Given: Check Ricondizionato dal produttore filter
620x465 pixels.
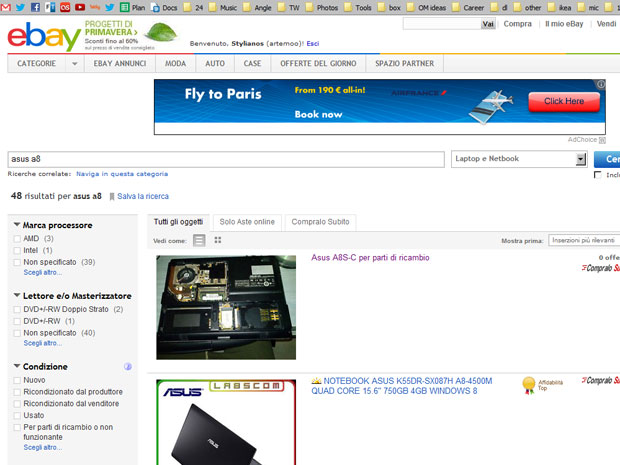Looking at the screenshot, I should point(17,392).
